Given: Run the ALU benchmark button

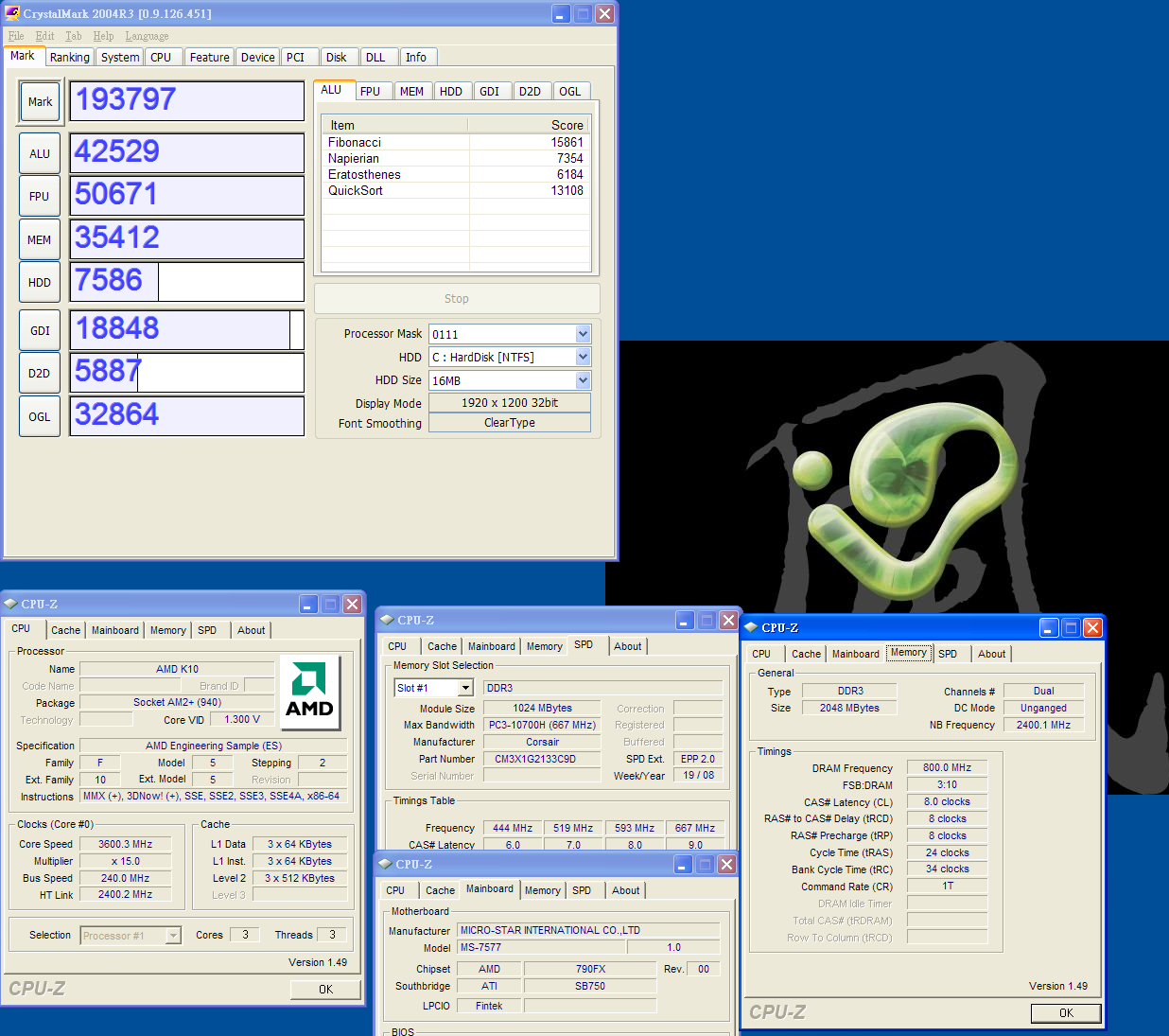Looking at the screenshot, I should click(x=40, y=154).
